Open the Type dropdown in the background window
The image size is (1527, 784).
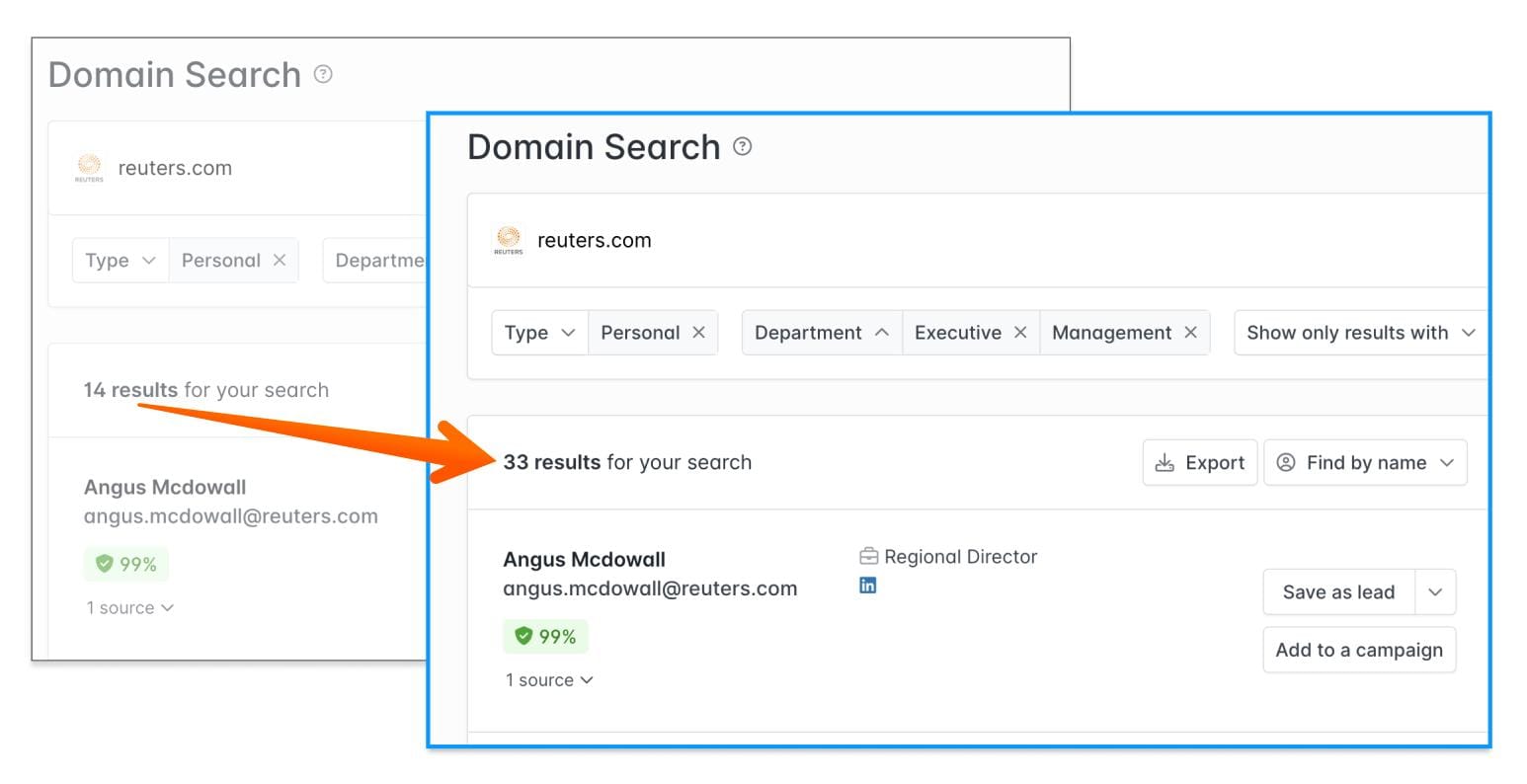121,261
